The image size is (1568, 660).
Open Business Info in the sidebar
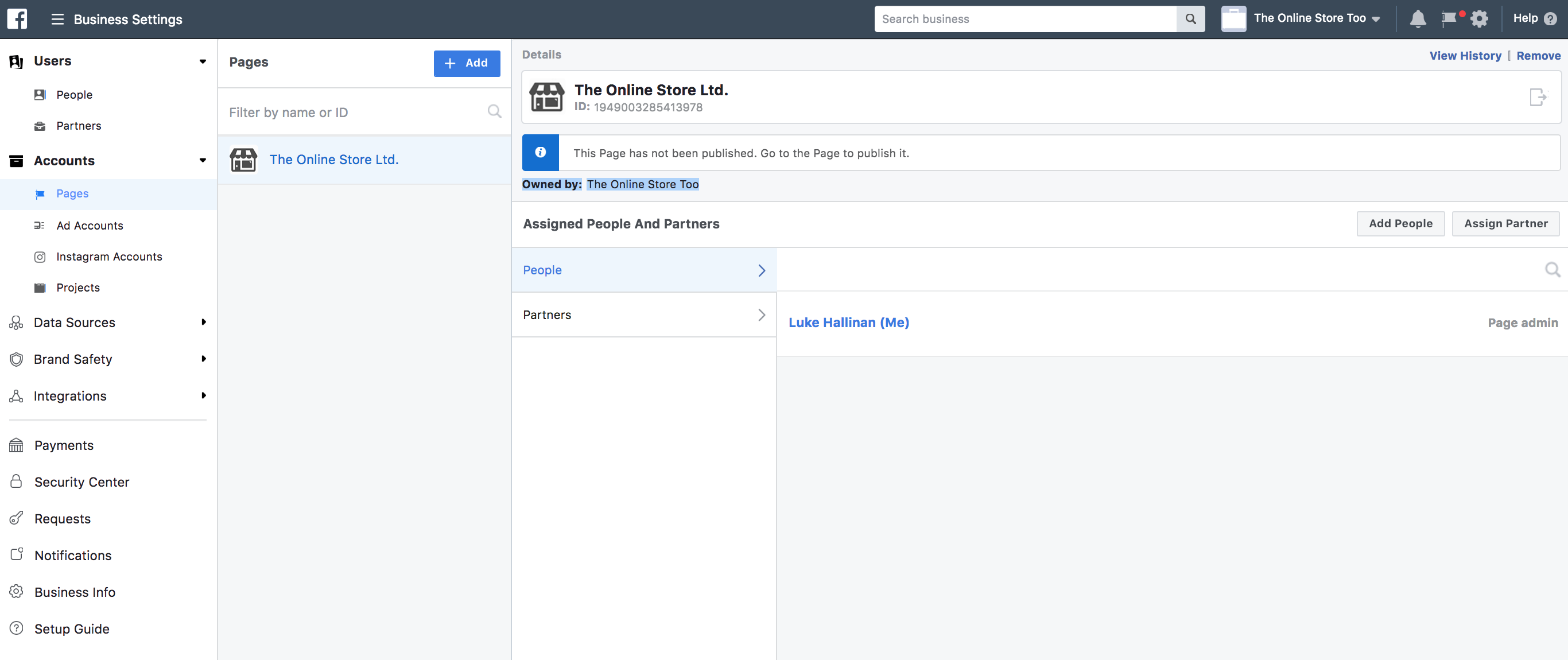75,592
